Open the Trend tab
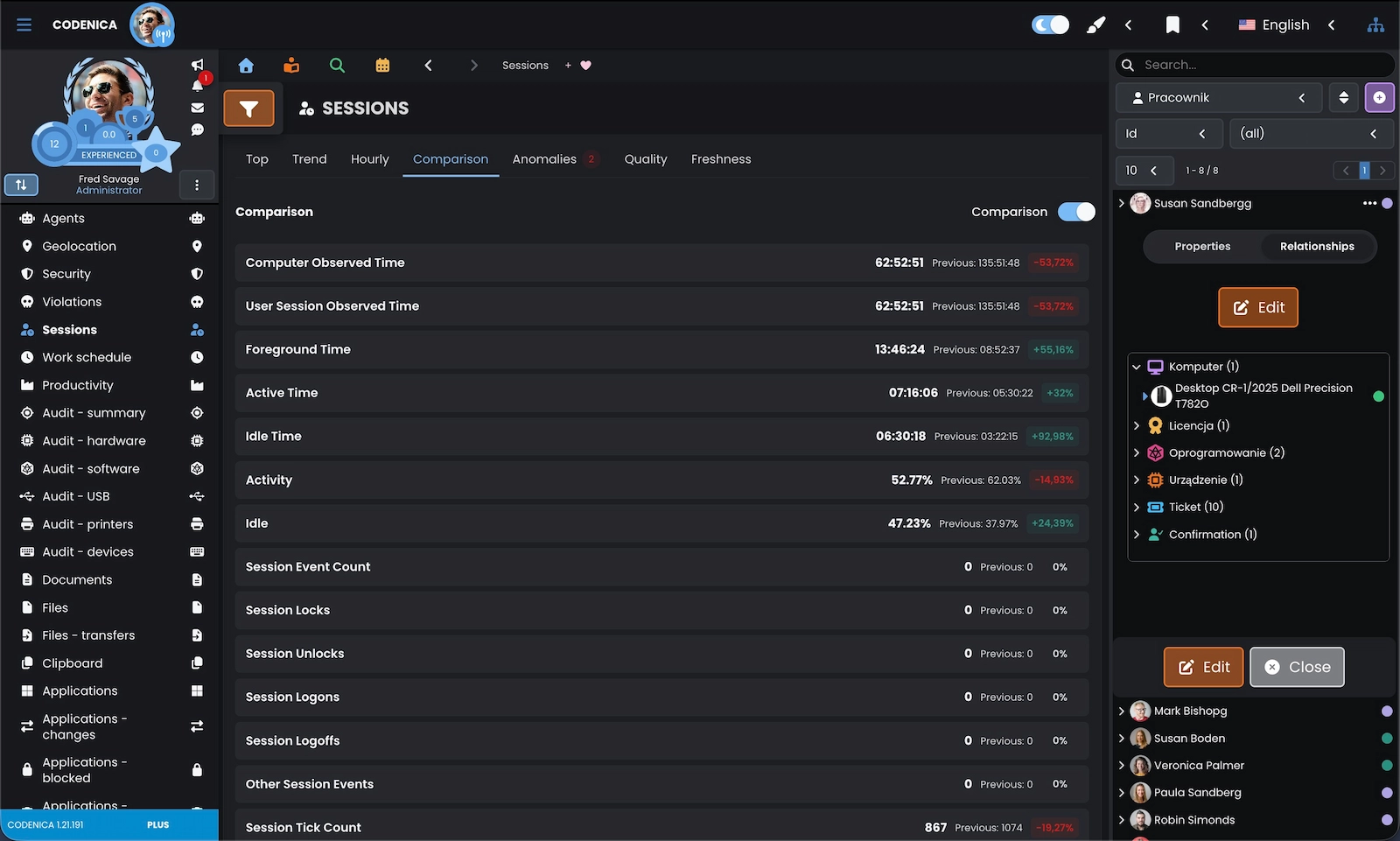The width and height of the screenshot is (1400, 841). point(309,159)
